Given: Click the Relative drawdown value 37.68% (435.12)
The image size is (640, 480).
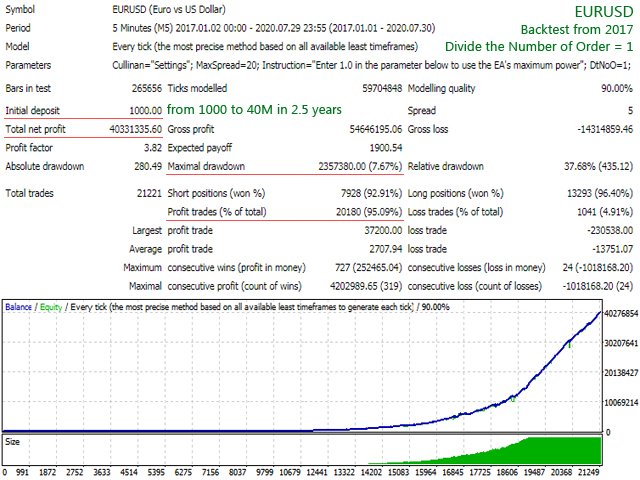Looking at the screenshot, I should 598,167.
